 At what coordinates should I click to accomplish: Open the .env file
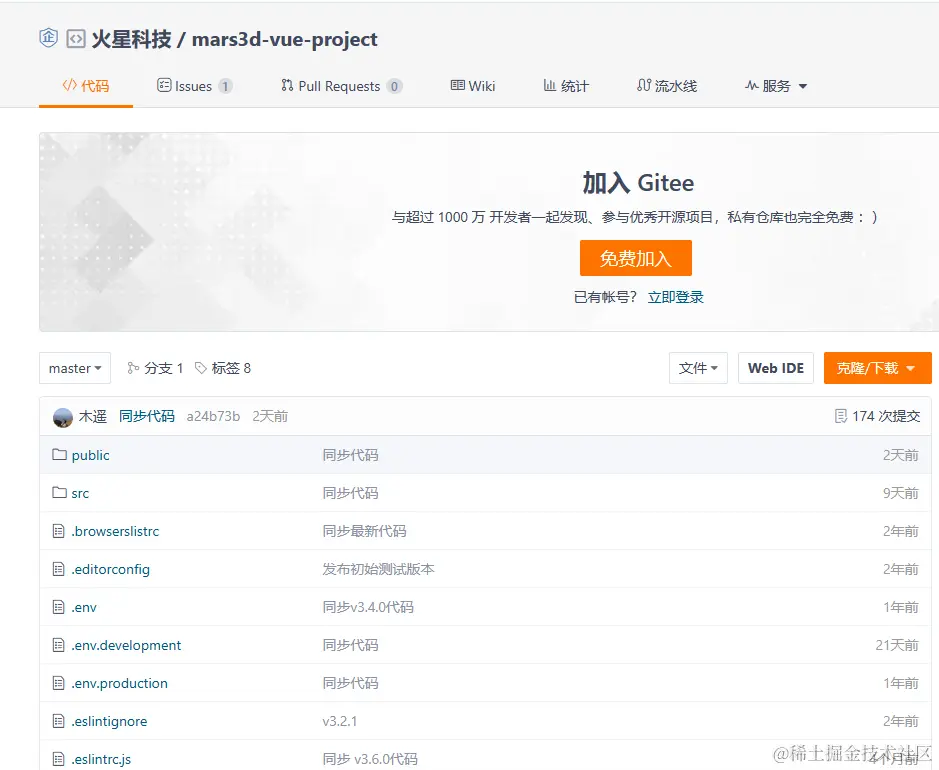84,608
